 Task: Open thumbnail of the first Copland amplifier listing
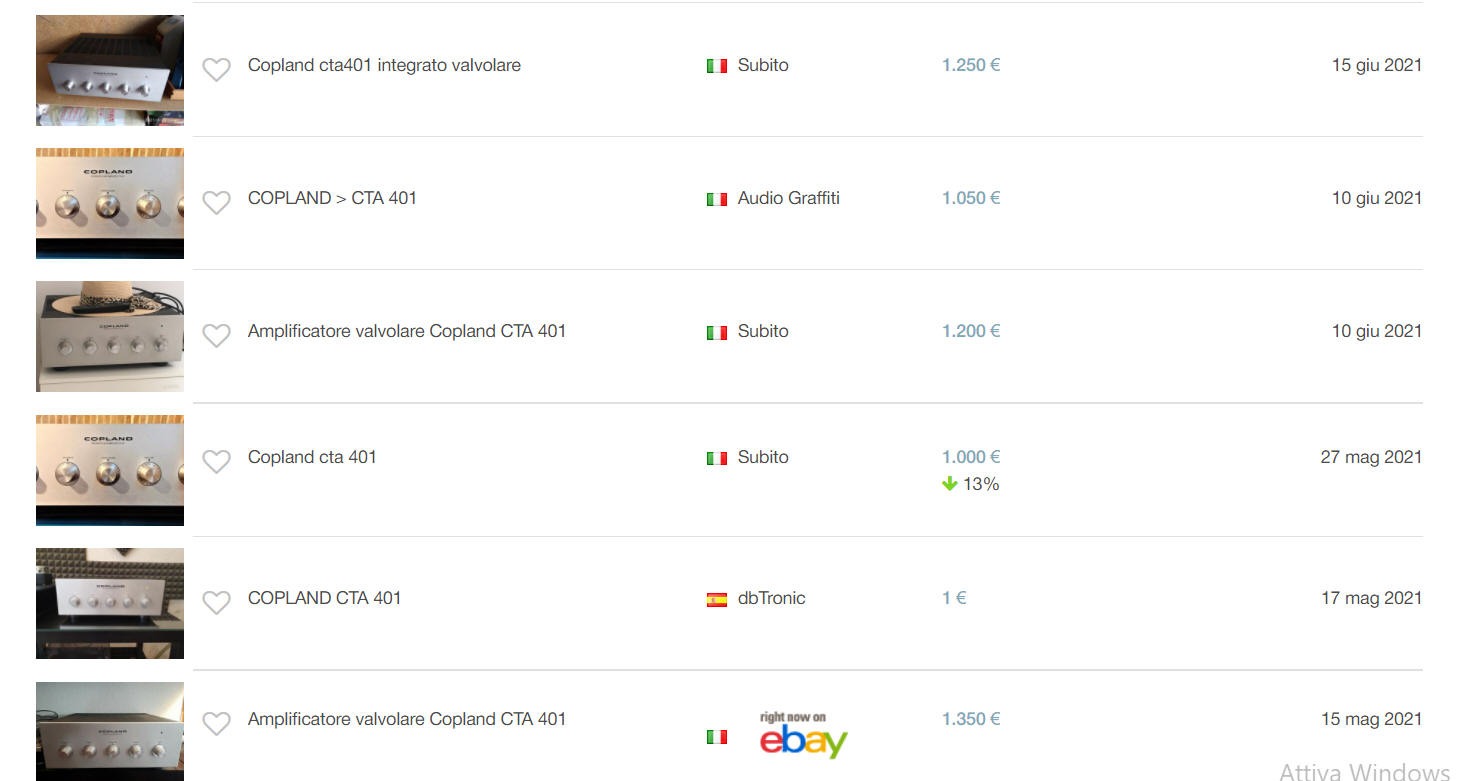coord(110,70)
